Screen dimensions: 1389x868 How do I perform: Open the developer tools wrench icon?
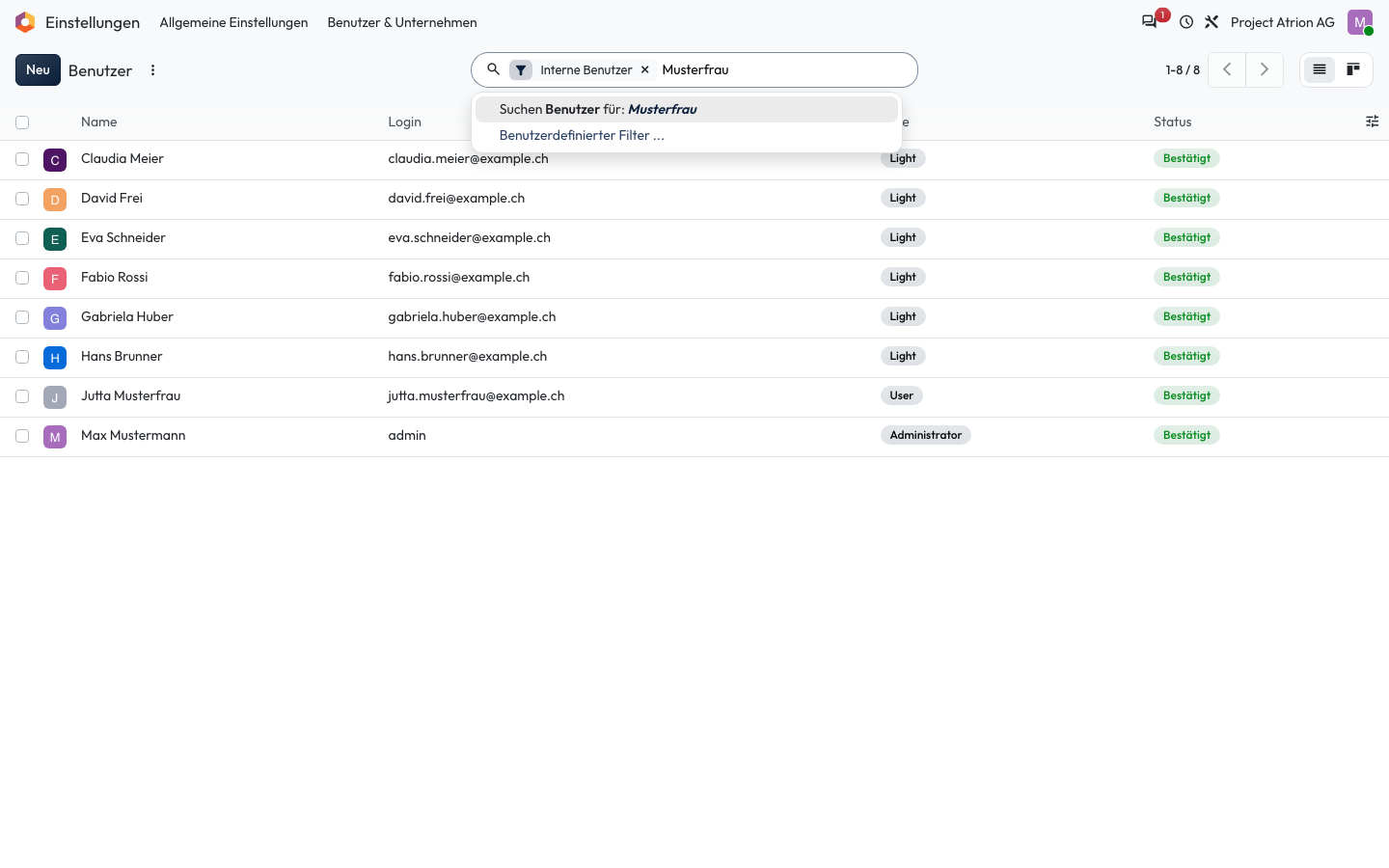1212,22
